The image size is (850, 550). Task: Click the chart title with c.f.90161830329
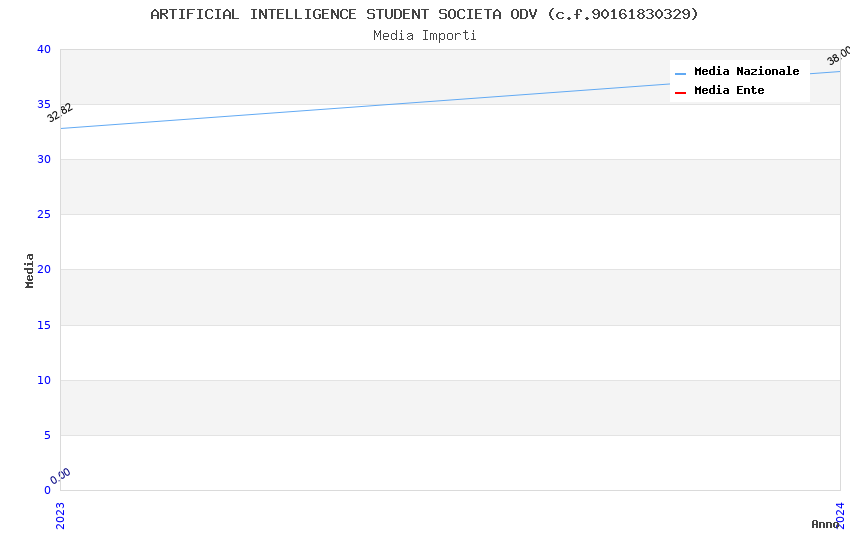tap(425, 14)
